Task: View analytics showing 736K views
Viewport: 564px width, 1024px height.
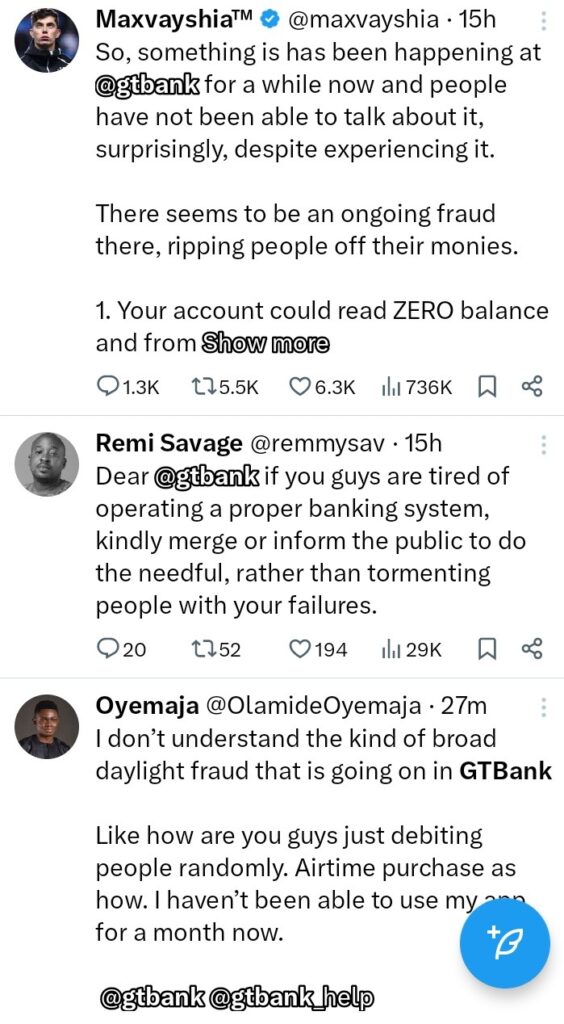Action: click(416, 388)
